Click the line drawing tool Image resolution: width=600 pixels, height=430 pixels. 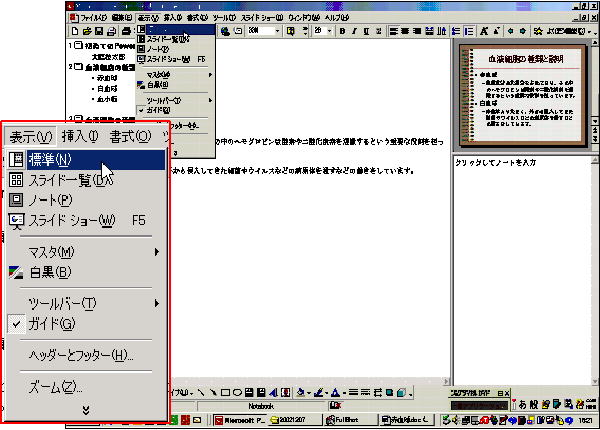pyautogui.click(x=202, y=393)
